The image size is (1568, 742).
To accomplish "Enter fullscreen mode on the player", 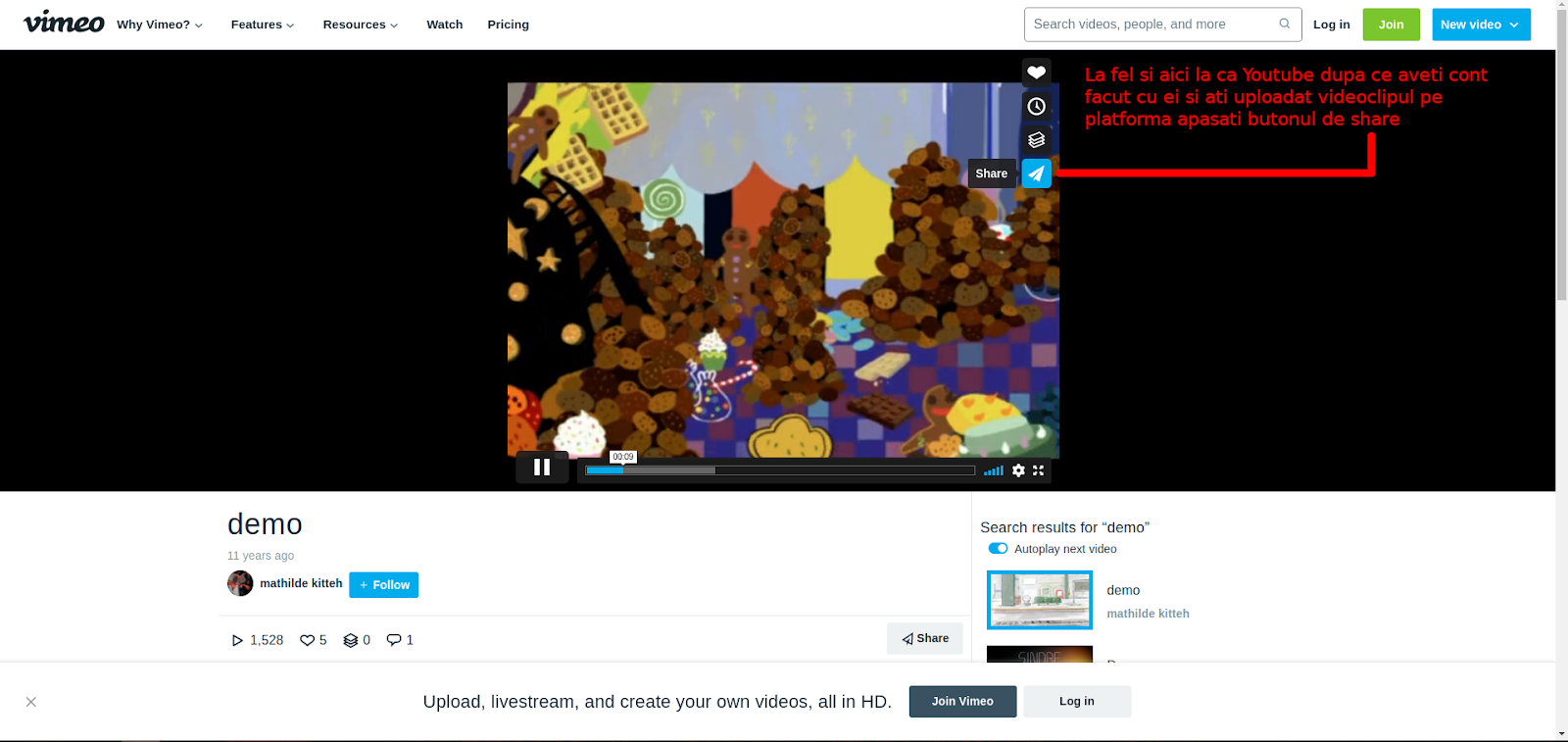I will (x=1039, y=470).
